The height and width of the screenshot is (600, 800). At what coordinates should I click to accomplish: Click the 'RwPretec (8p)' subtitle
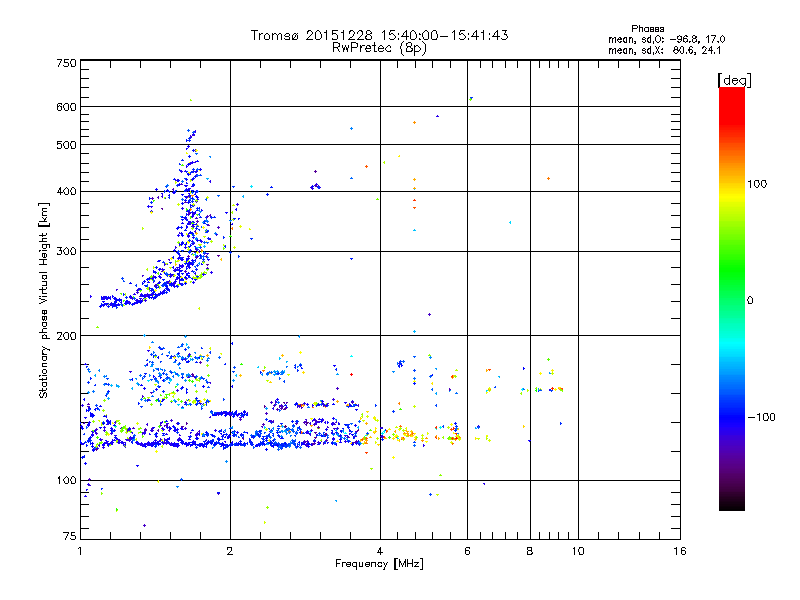(379, 48)
